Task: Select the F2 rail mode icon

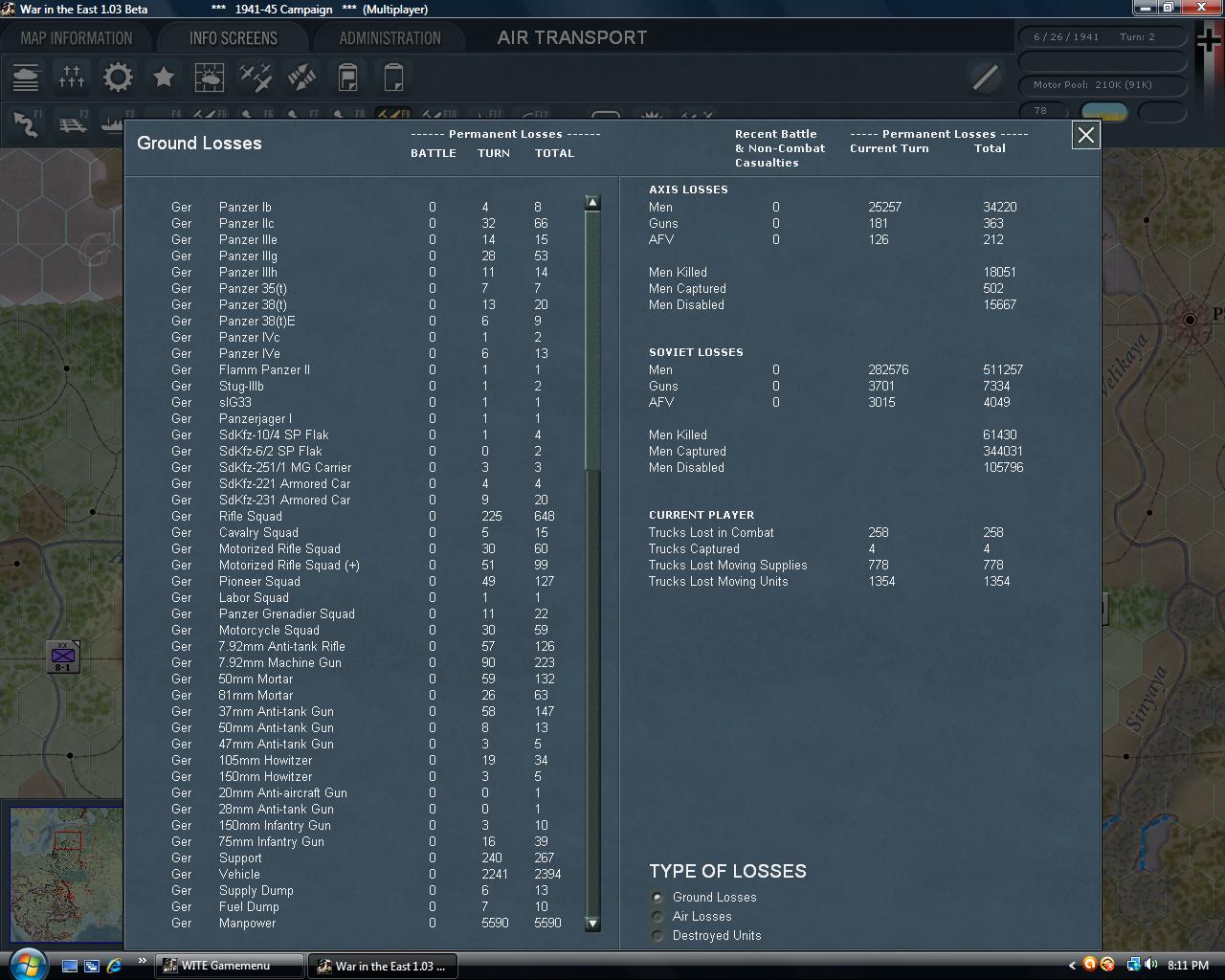Action: click(x=72, y=123)
